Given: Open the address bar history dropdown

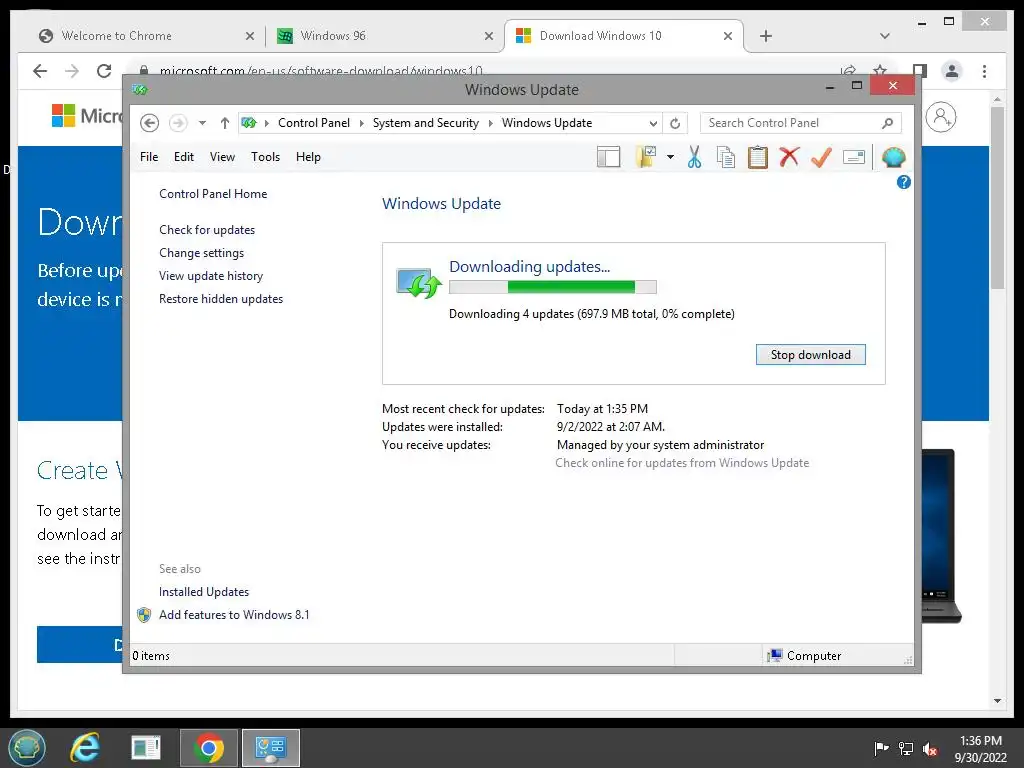Looking at the screenshot, I should [653, 123].
